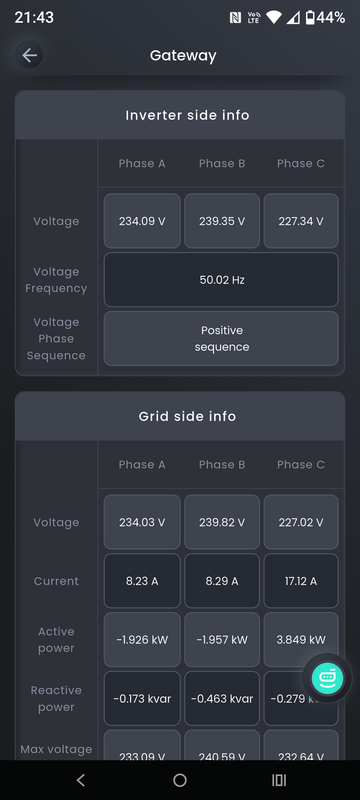Viewport: 360px width, 800px height.
Task: Tap the Wi-Fi icon in status bar
Action: pos(274,18)
